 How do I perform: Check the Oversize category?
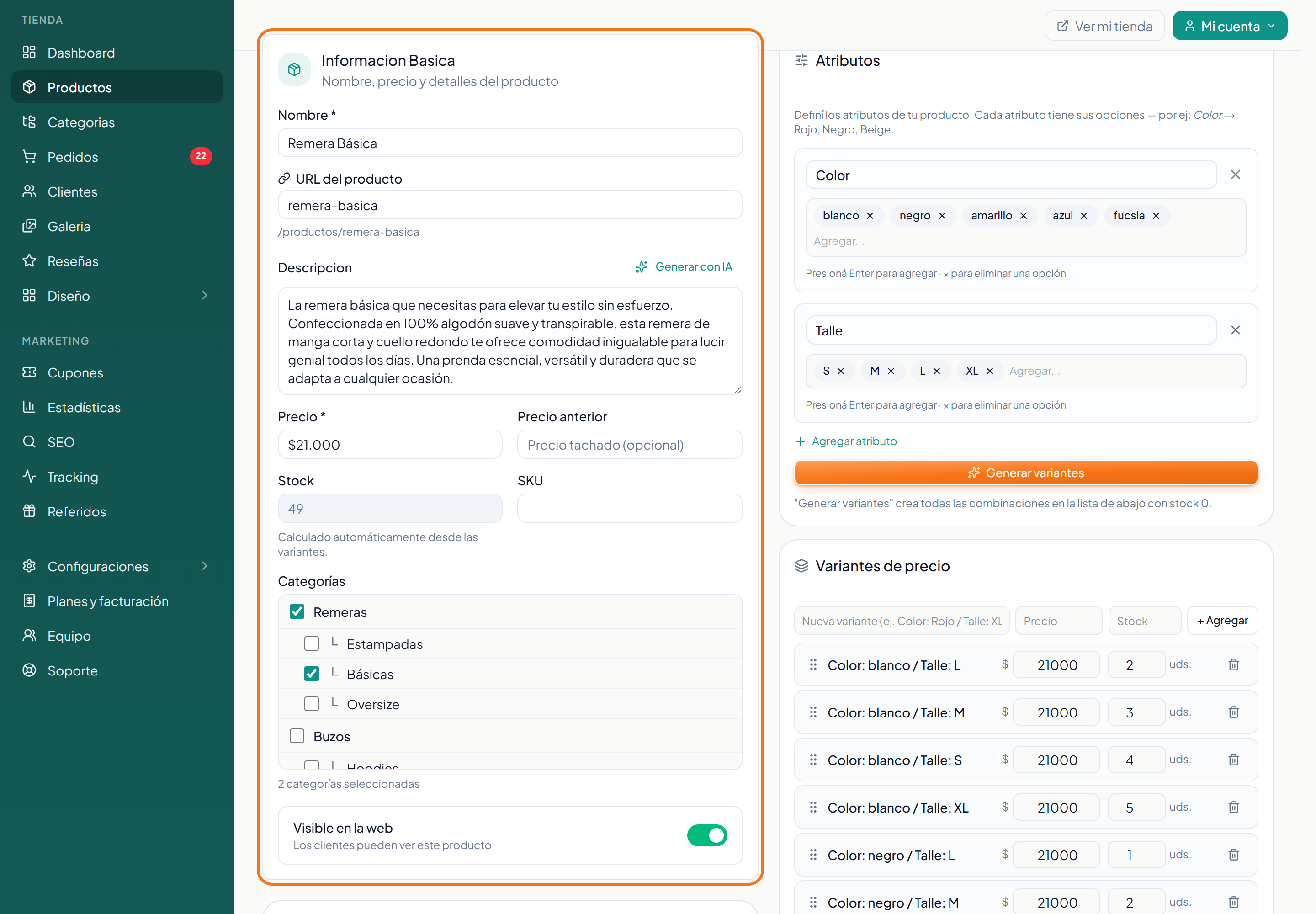[x=312, y=704]
